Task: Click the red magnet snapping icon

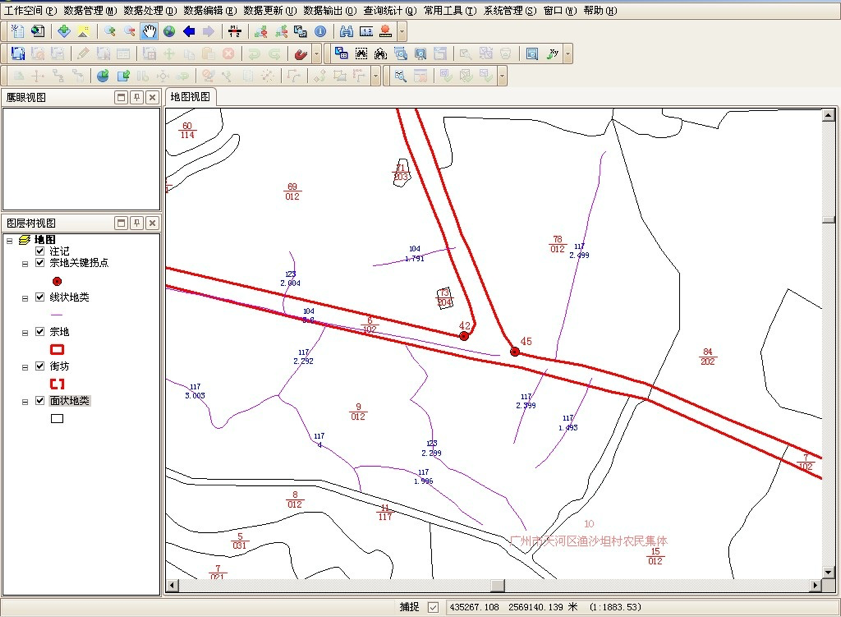Action: (x=299, y=53)
